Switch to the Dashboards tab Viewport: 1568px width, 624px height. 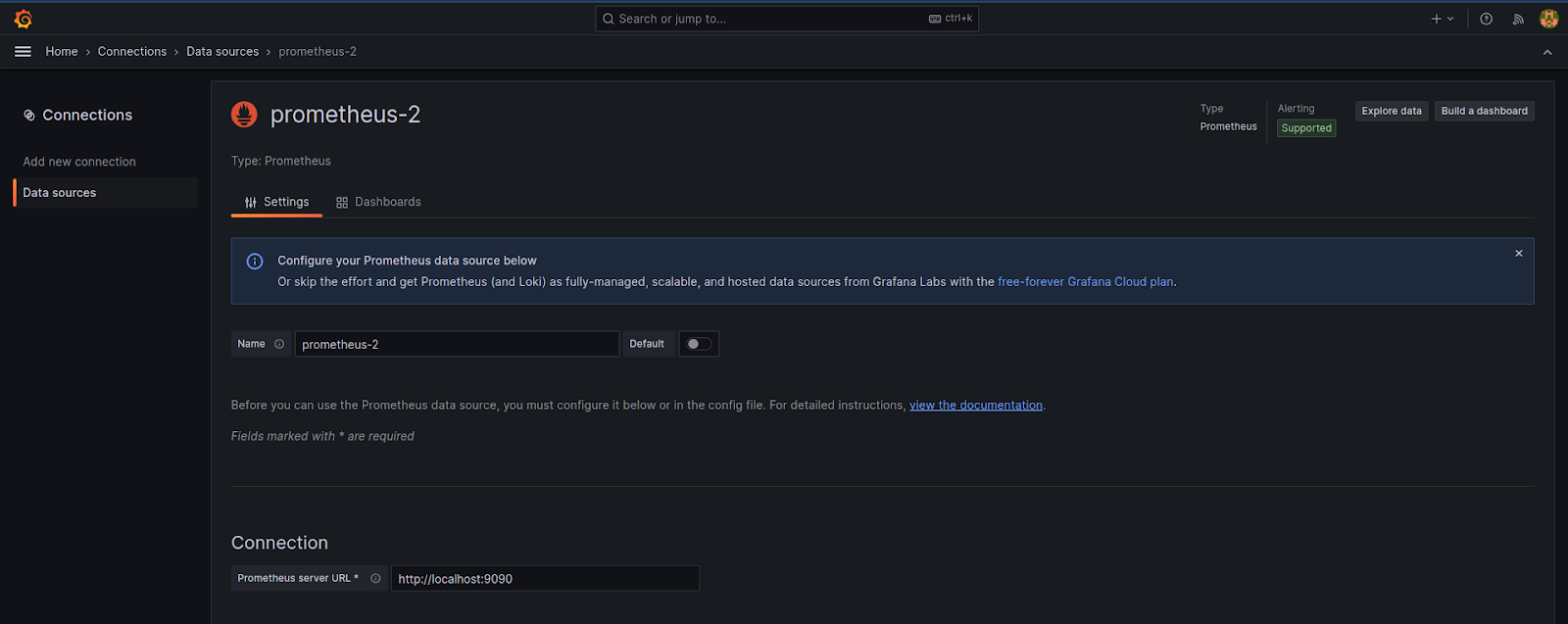[x=378, y=202]
